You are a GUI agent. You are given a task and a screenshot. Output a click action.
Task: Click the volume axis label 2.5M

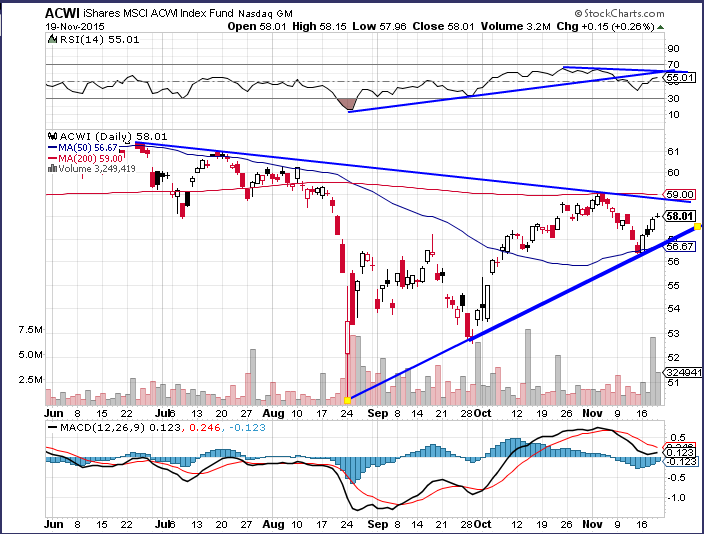pos(31,380)
